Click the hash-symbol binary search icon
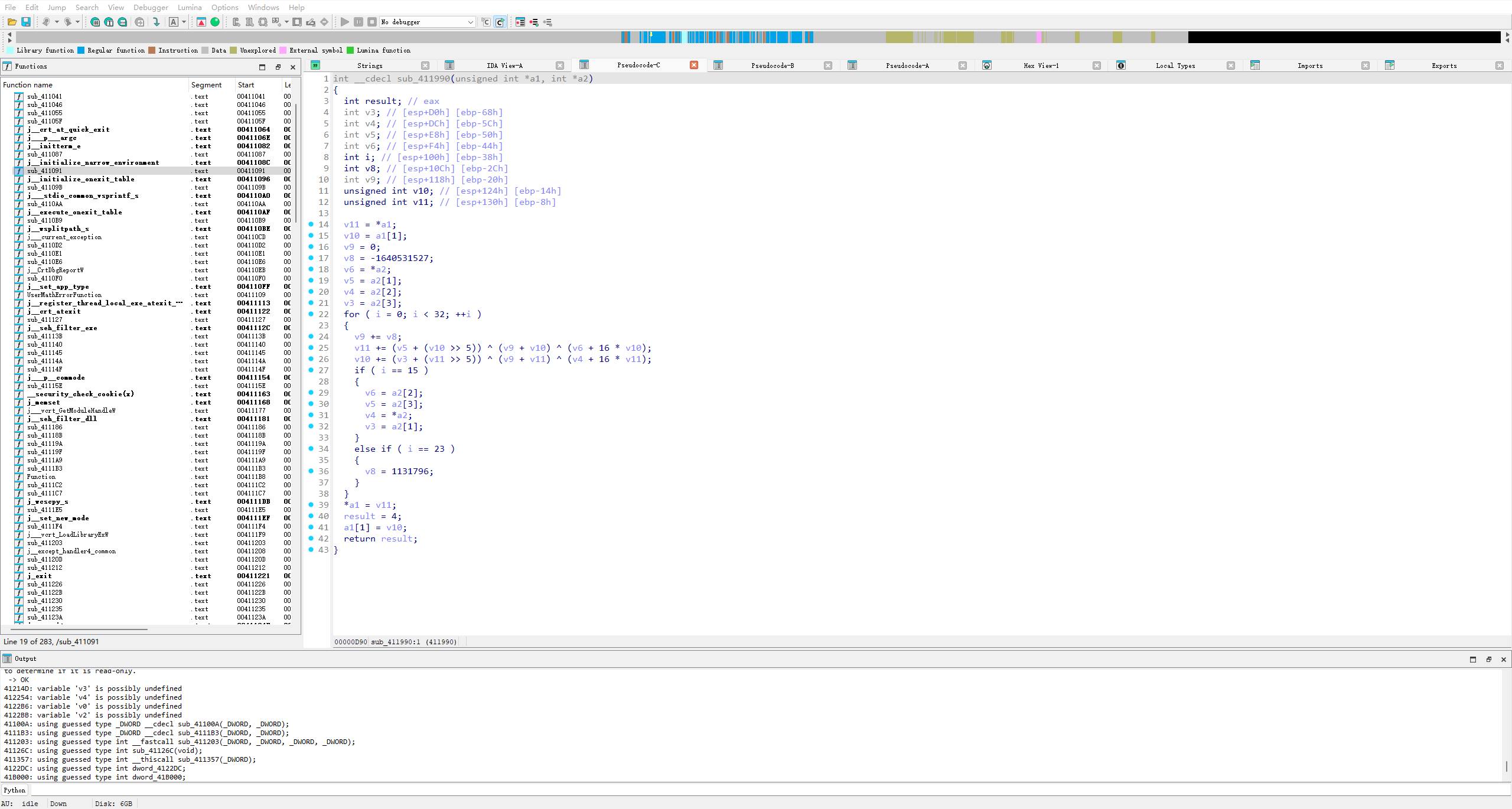 (x=95, y=22)
